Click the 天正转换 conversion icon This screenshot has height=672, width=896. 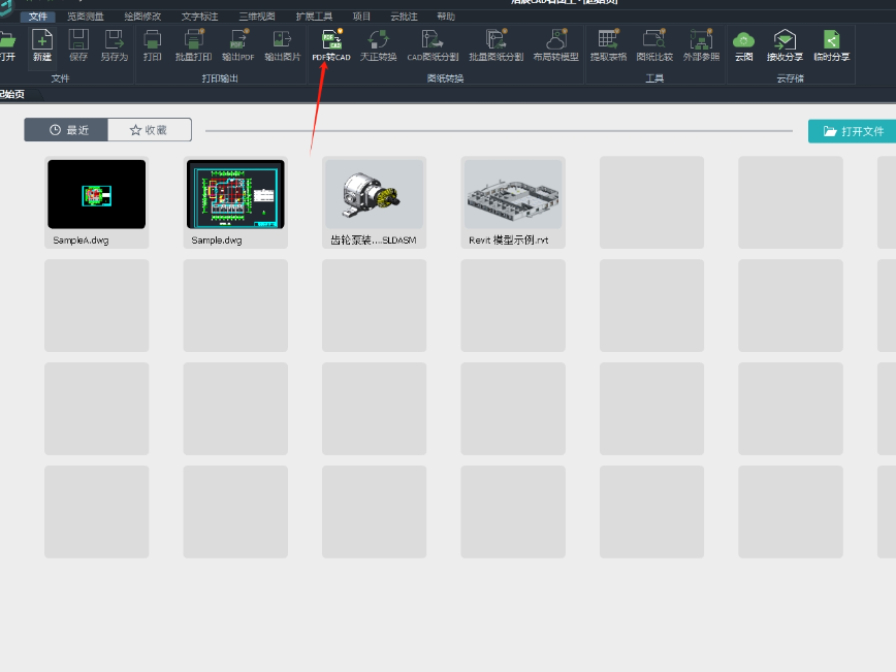click(x=378, y=40)
